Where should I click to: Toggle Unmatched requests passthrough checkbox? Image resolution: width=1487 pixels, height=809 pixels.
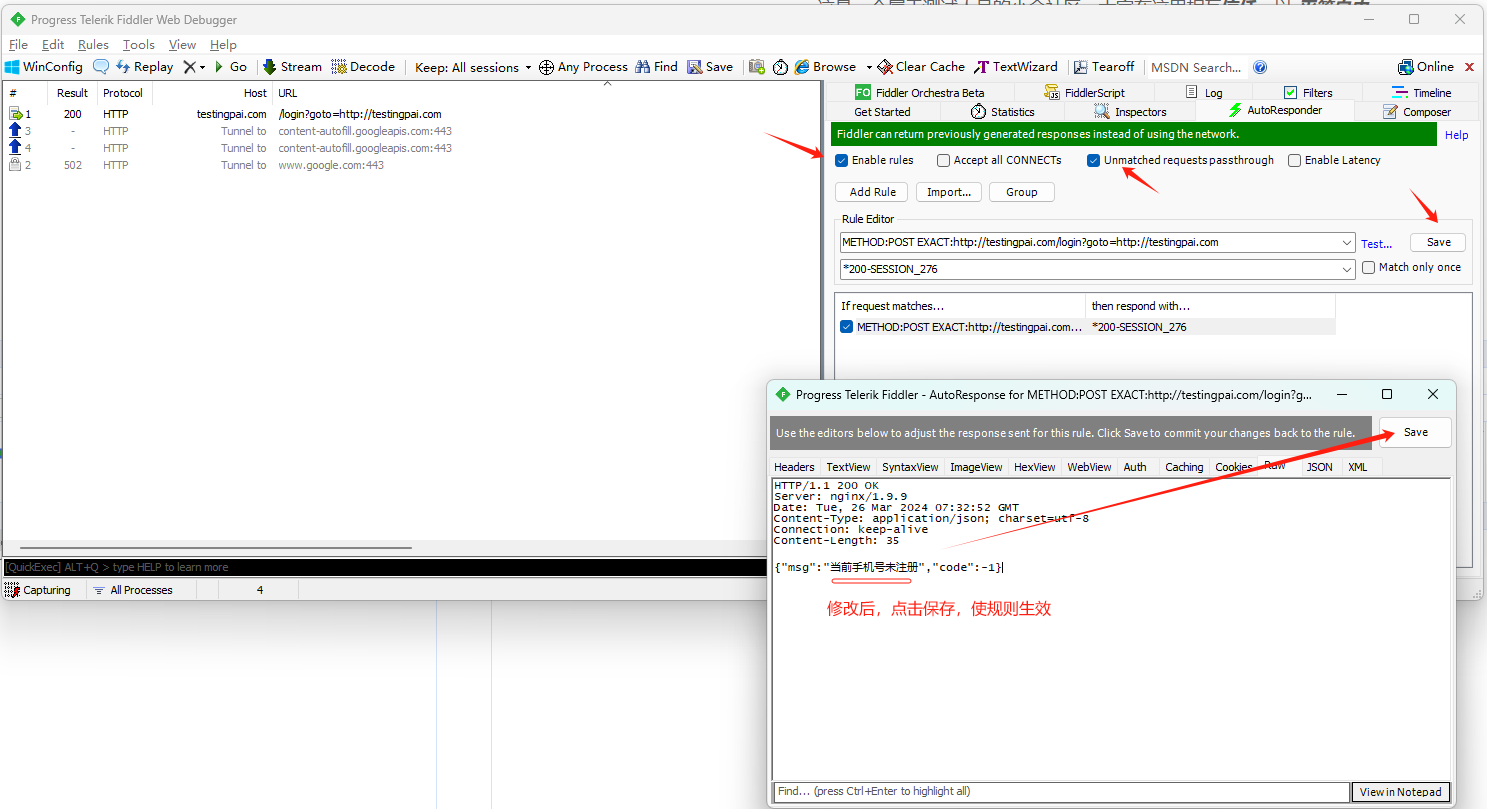pyautogui.click(x=1094, y=160)
